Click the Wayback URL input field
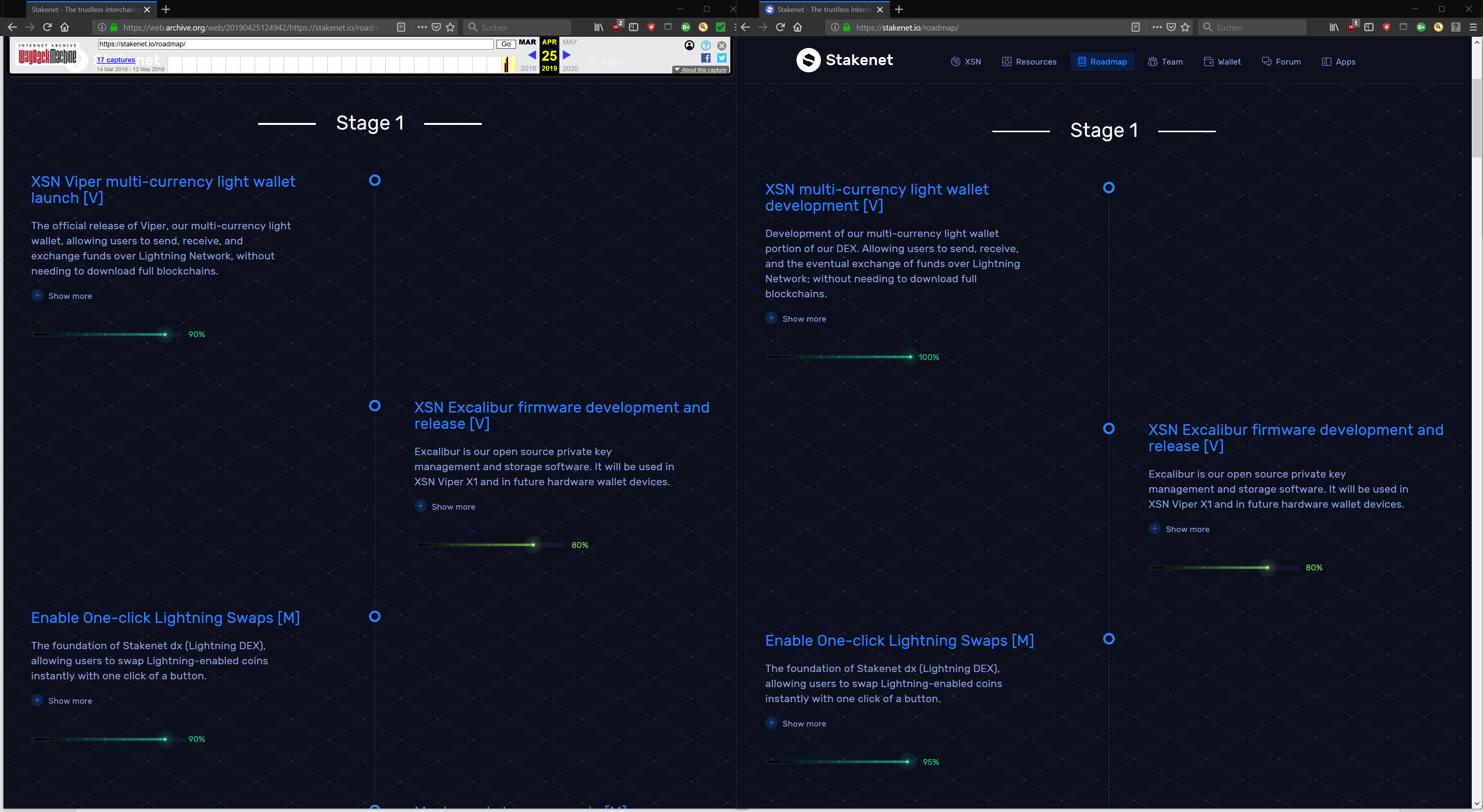This screenshot has width=1483, height=812. 296,44
